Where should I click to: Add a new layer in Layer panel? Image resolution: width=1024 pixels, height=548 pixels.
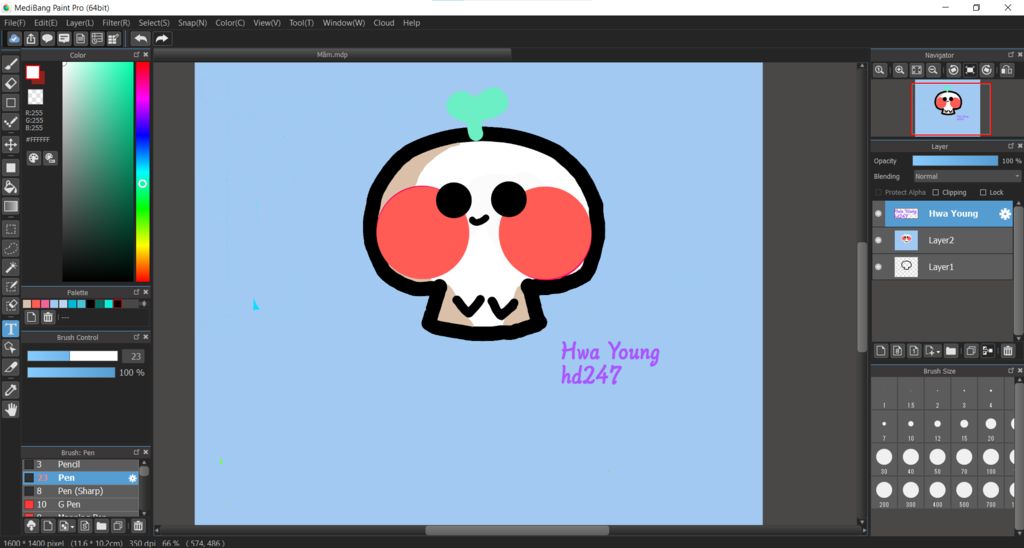click(x=880, y=351)
